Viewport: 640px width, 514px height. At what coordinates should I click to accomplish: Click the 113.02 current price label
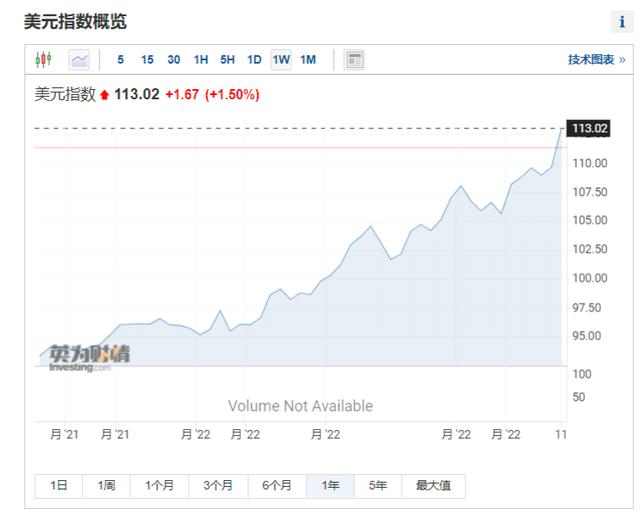point(590,128)
